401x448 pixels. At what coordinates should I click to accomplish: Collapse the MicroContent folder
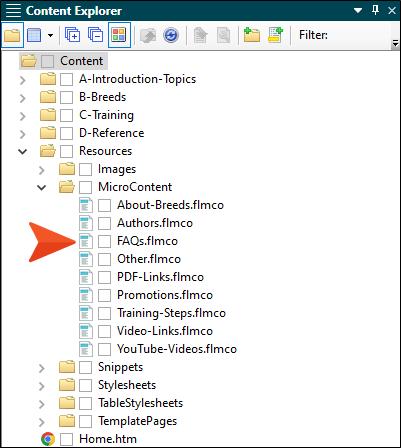[42, 187]
